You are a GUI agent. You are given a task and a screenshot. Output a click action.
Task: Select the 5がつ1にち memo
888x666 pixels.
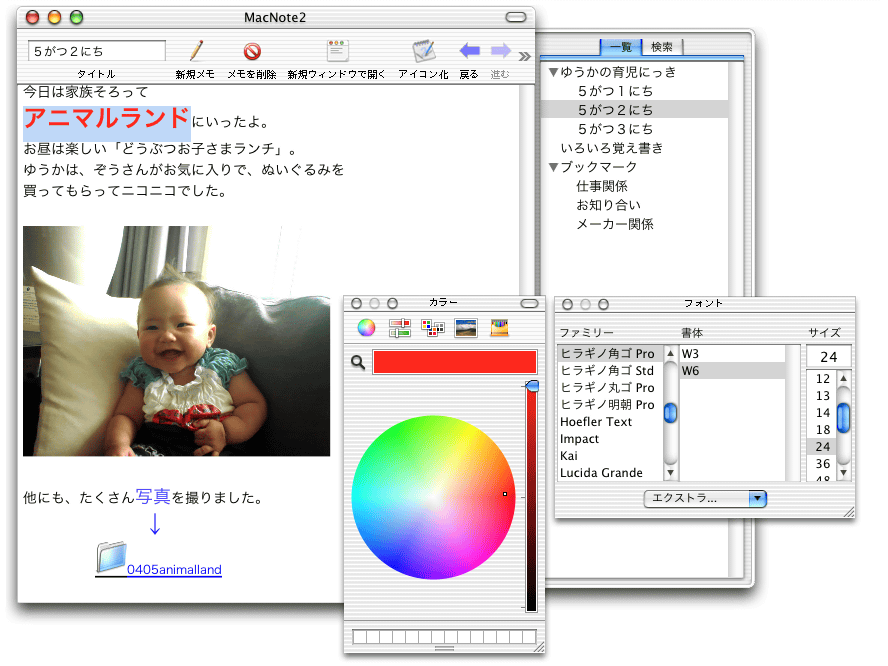click(x=615, y=91)
